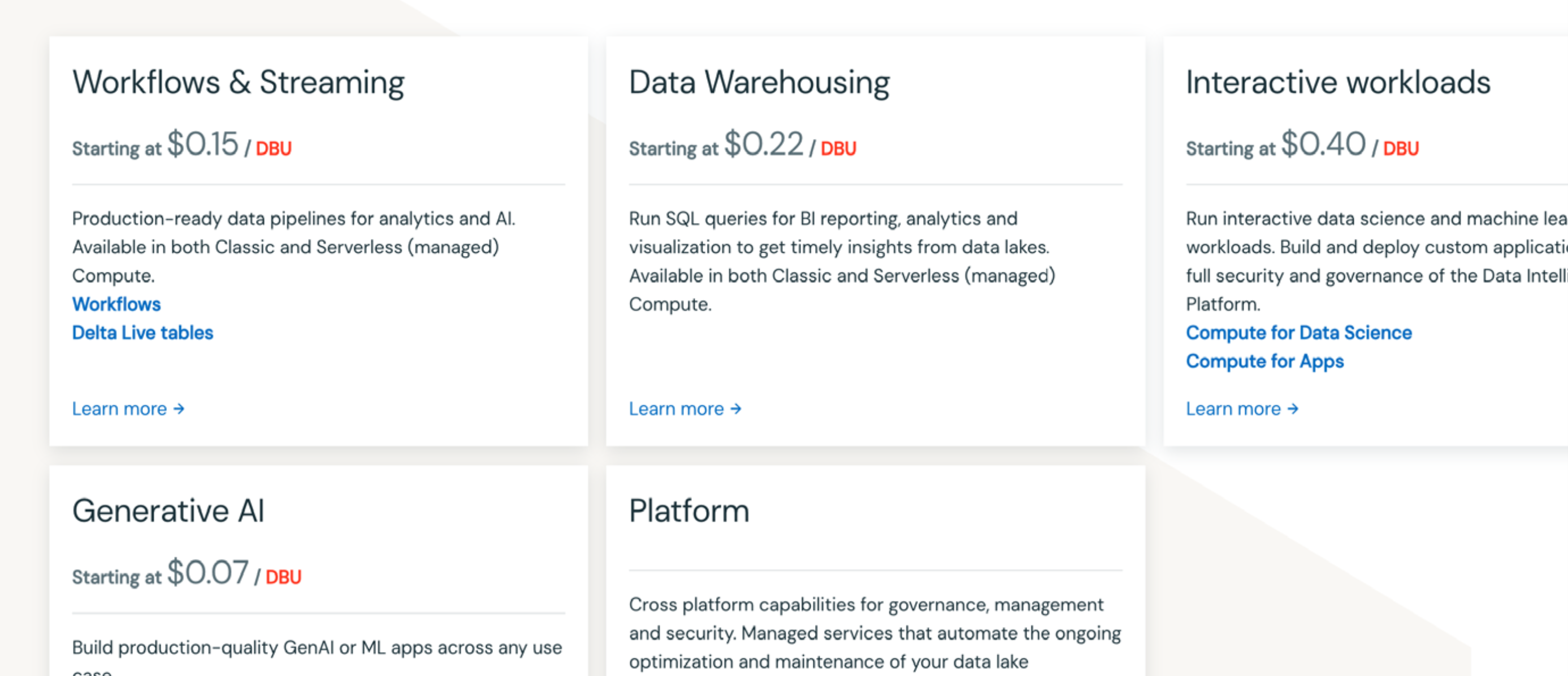The width and height of the screenshot is (1568, 676).
Task: Open Compute for Data Science link
Action: click(1298, 333)
